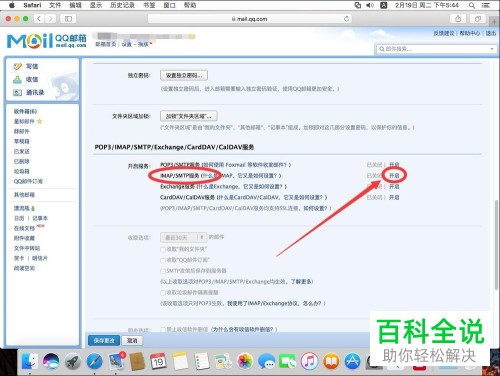Open the 文件 menu
Viewport: 500px width, 376px height.
click(x=55, y=5)
